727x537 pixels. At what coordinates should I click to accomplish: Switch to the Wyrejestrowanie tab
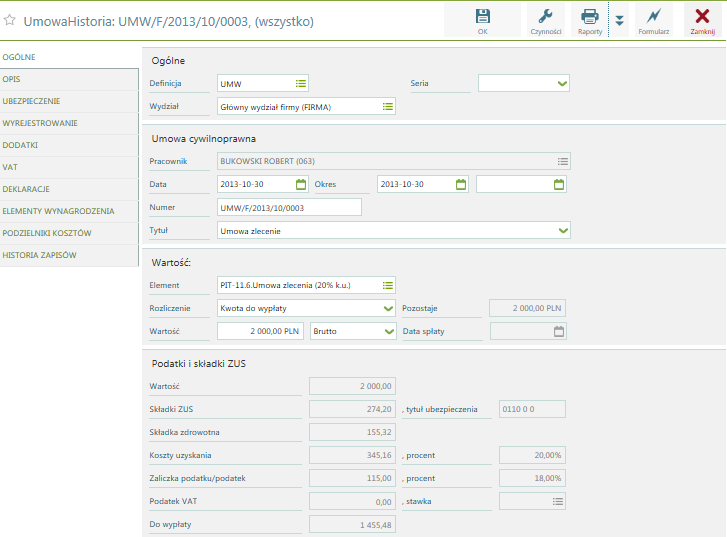(x=70, y=123)
